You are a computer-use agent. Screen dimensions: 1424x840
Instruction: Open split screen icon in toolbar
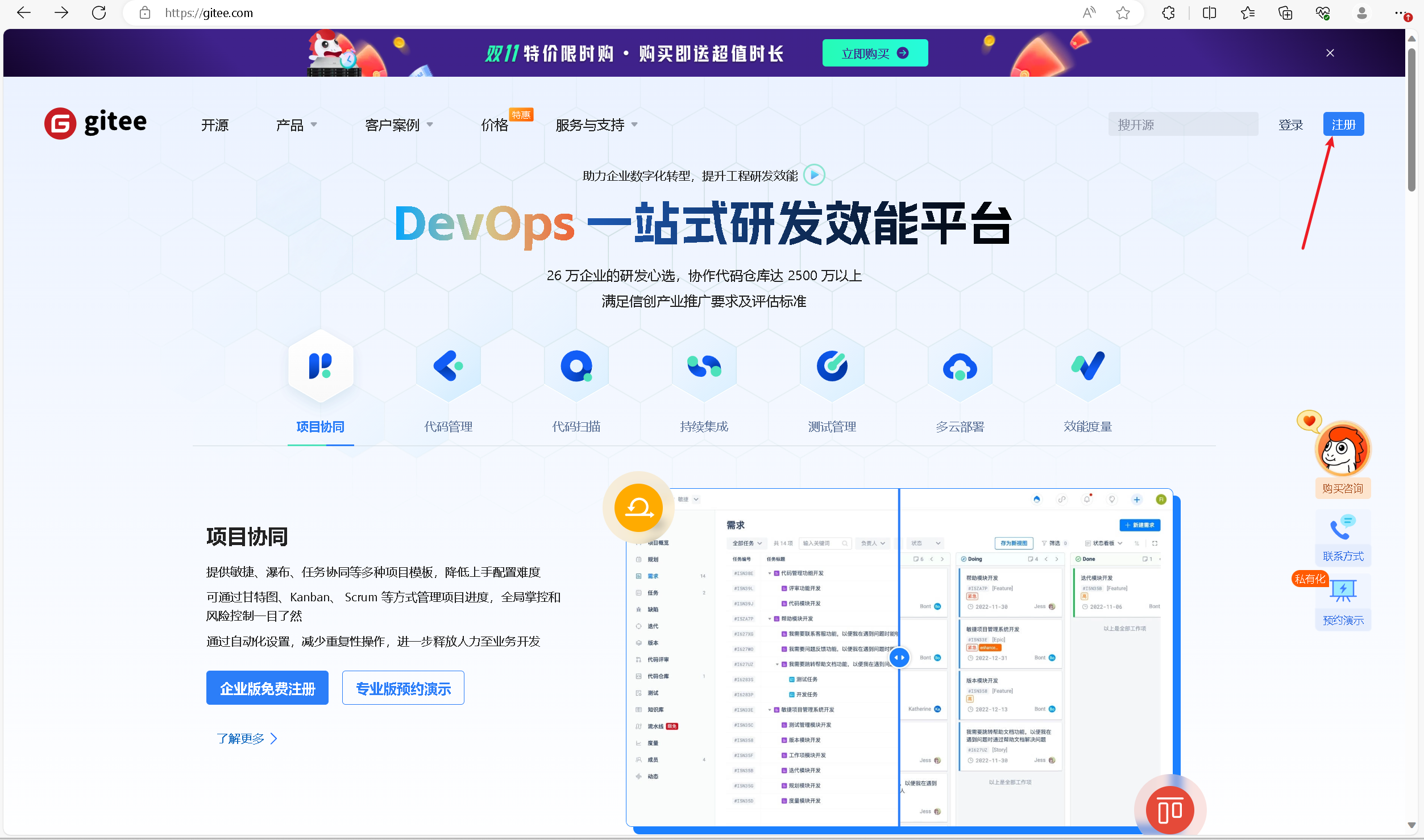tap(1210, 13)
